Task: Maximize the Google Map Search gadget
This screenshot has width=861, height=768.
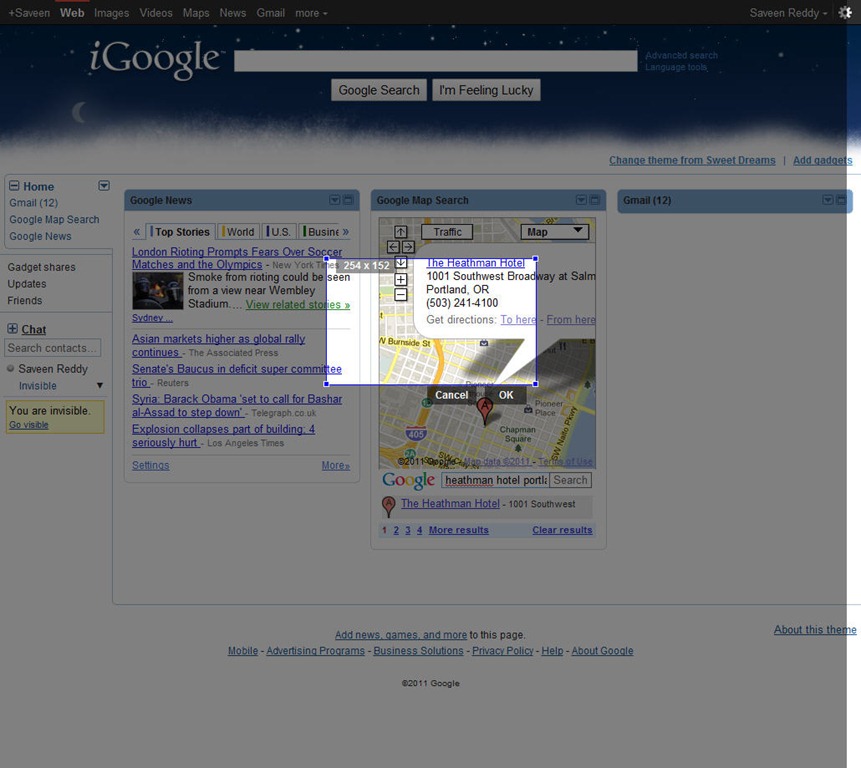Action: point(595,200)
